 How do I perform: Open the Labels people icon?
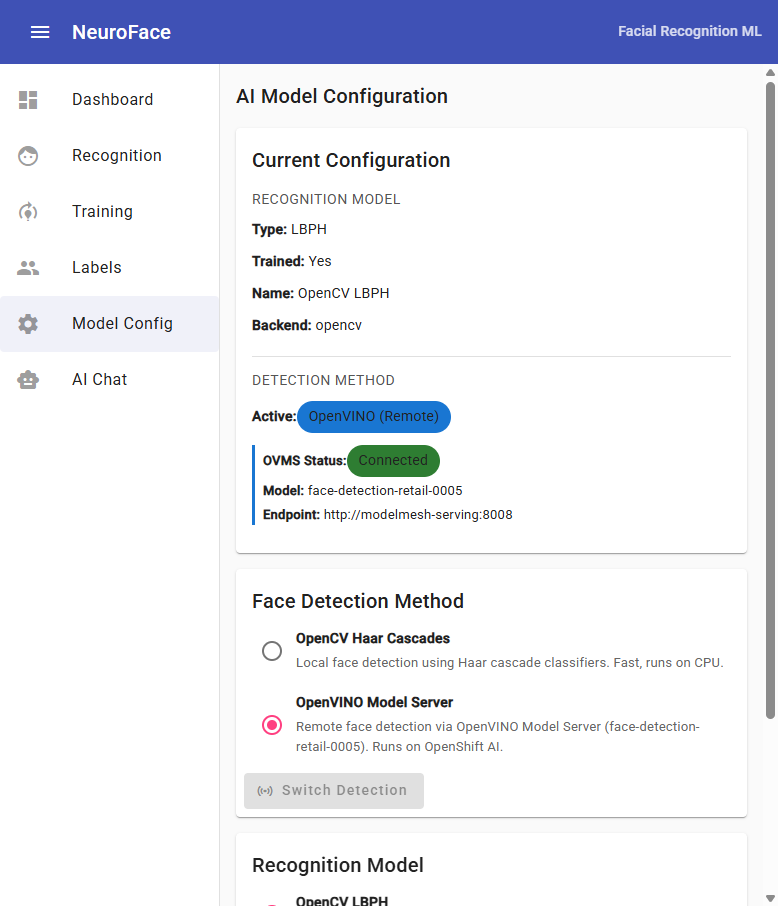click(28, 268)
